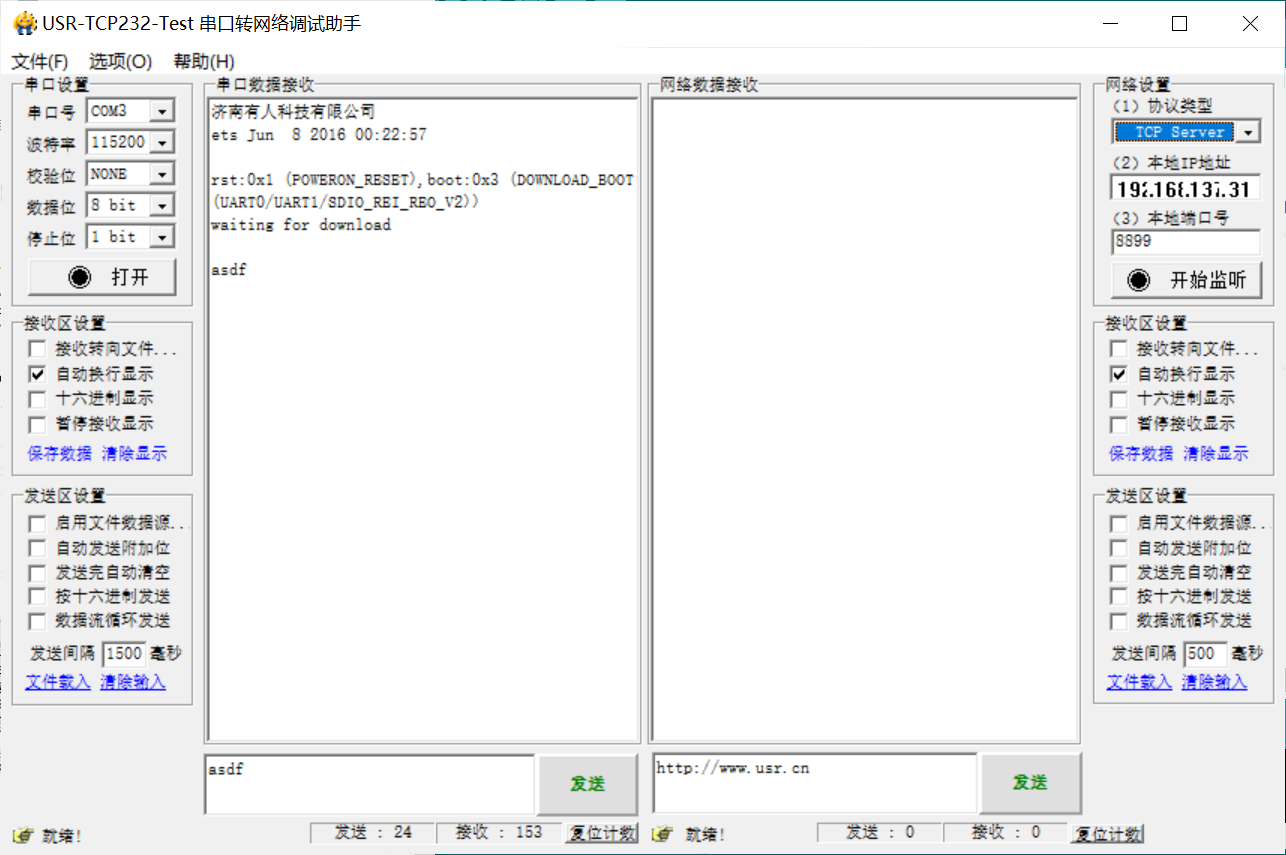The width and height of the screenshot is (1286, 855).
Task: Click the 打开 serial port button
Action: [102, 277]
